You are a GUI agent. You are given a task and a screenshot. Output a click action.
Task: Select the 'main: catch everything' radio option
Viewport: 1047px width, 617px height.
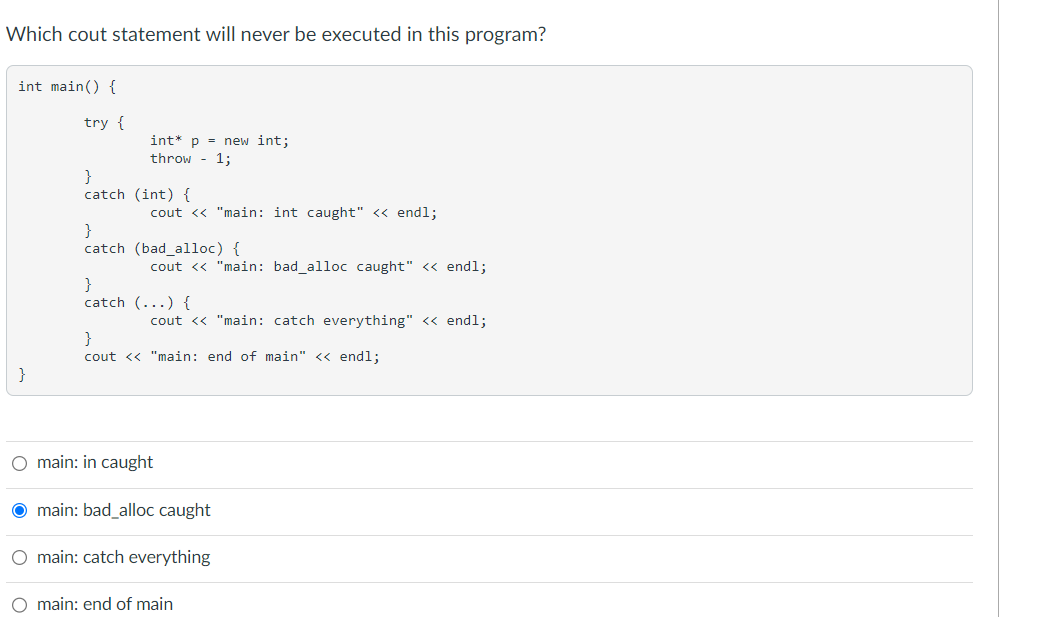(x=19, y=557)
